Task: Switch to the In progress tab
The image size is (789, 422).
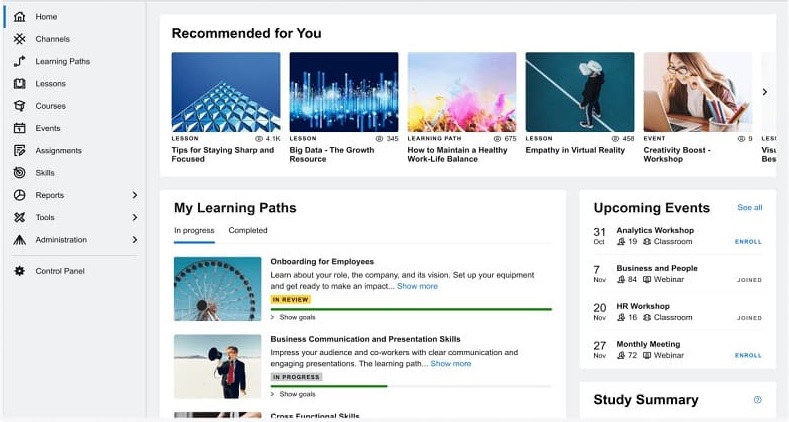Action: (194, 230)
